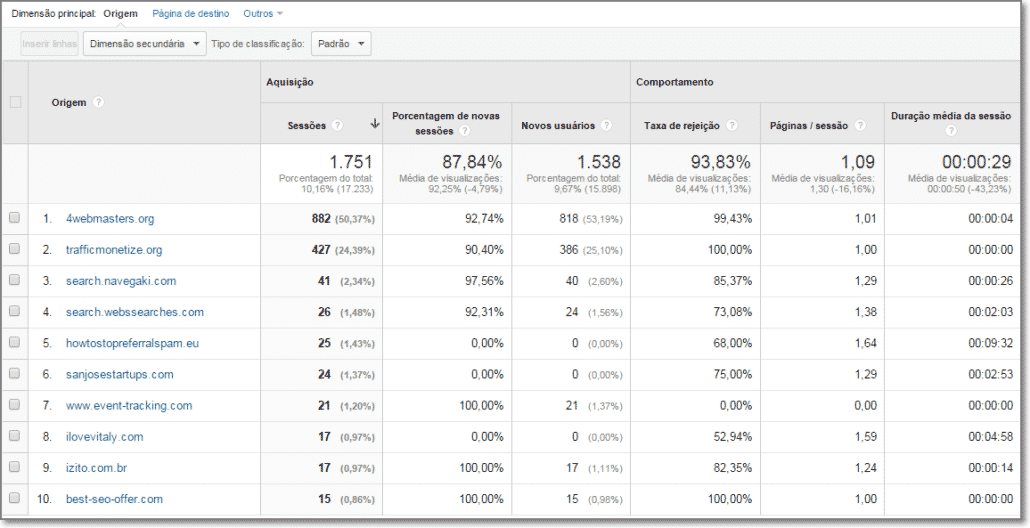Screen dimensions: 1030x528
Task: Click the 97,56% new sessions cell
Action: [x=484, y=281]
